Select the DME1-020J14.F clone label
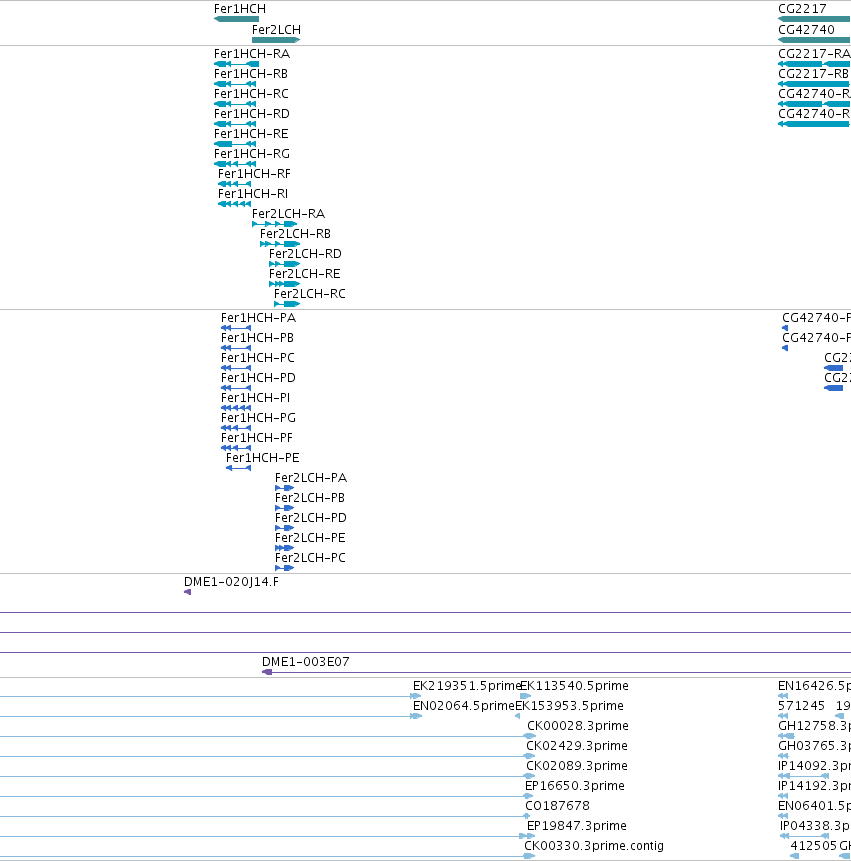The image size is (851, 861). 231,582
